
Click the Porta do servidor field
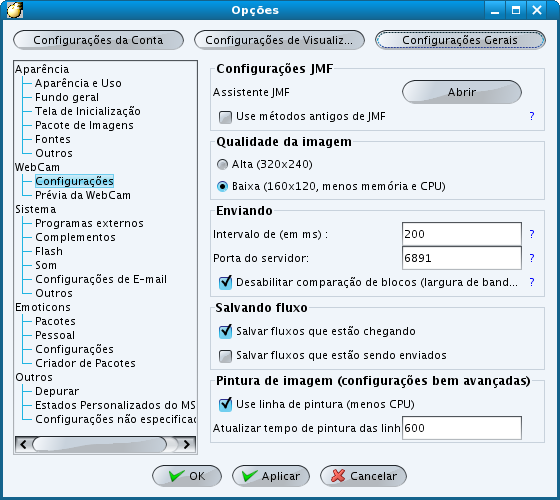click(462, 258)
